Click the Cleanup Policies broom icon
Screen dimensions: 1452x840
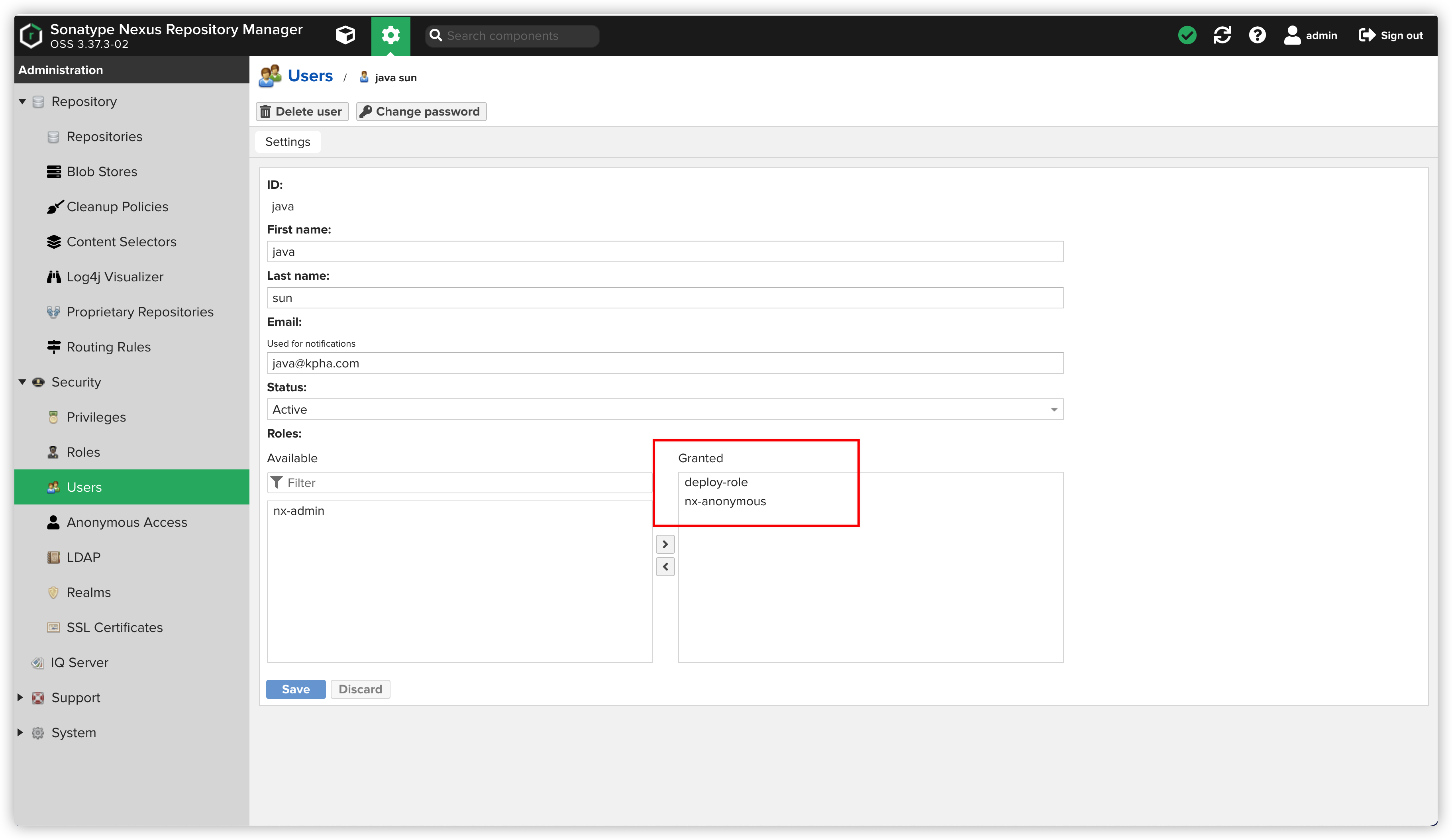coord(55,207)
